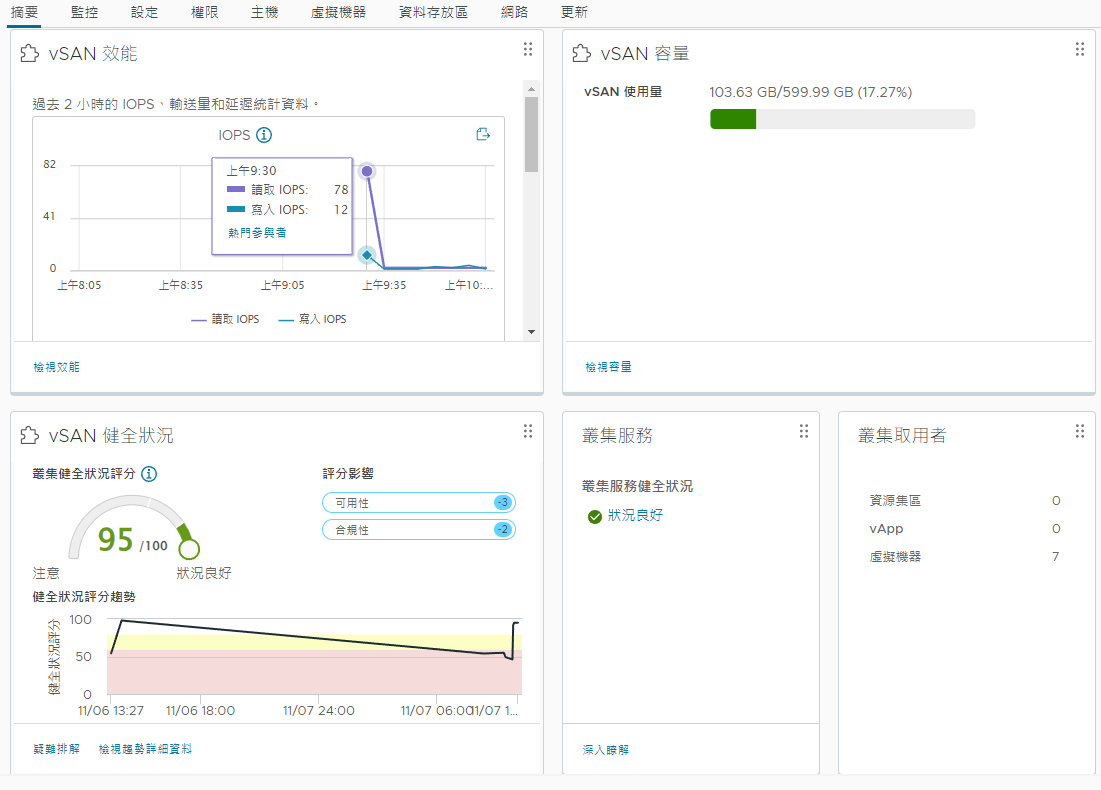Open the 熱門參與者 link in tooltip
1101x790 pixels.
point(257,232)
